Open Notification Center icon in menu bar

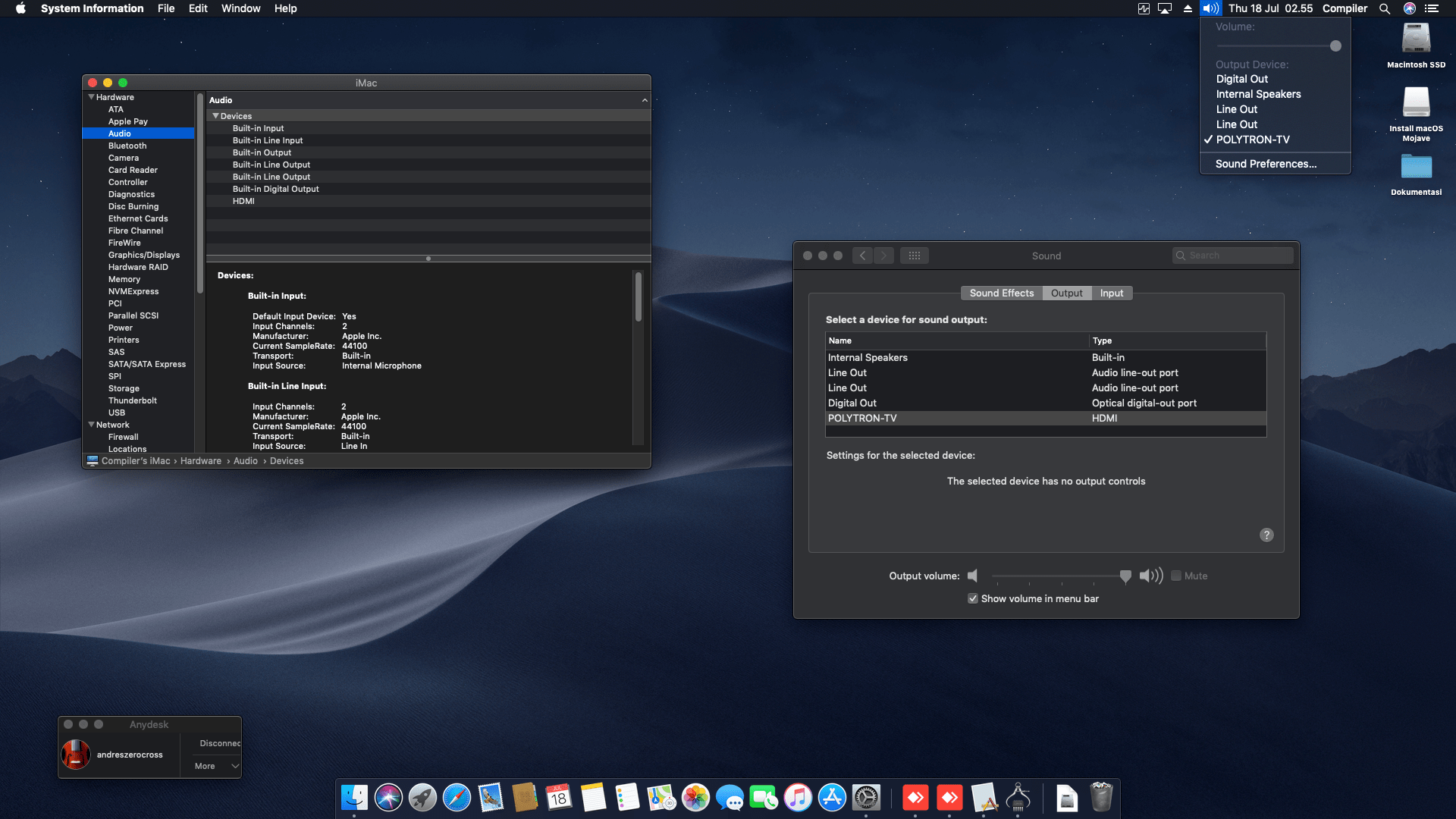[1432, 8]
